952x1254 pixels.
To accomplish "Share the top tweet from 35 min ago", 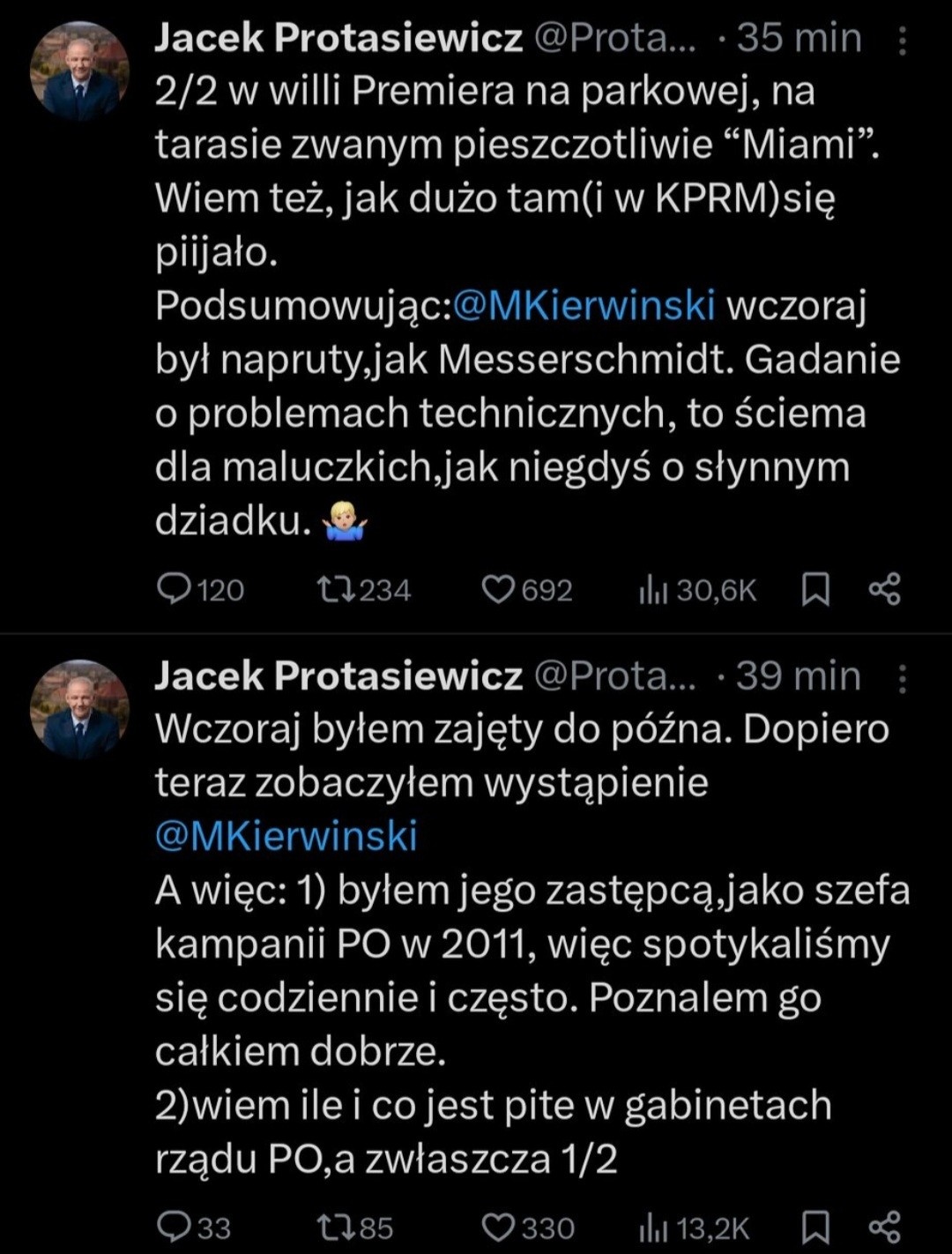I will [x=884, y=589].
